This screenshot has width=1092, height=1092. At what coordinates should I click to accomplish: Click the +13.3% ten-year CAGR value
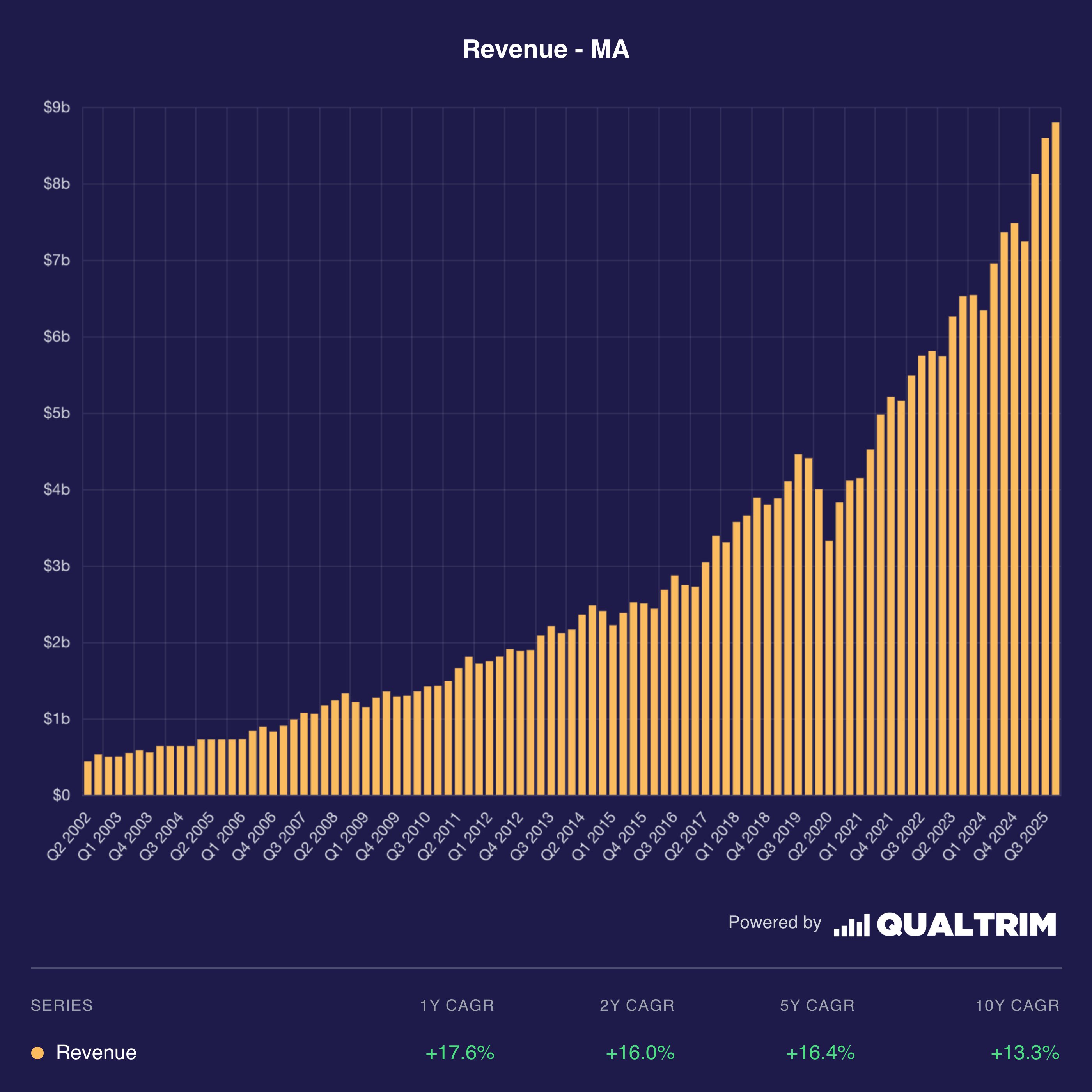[1025, 1053]
